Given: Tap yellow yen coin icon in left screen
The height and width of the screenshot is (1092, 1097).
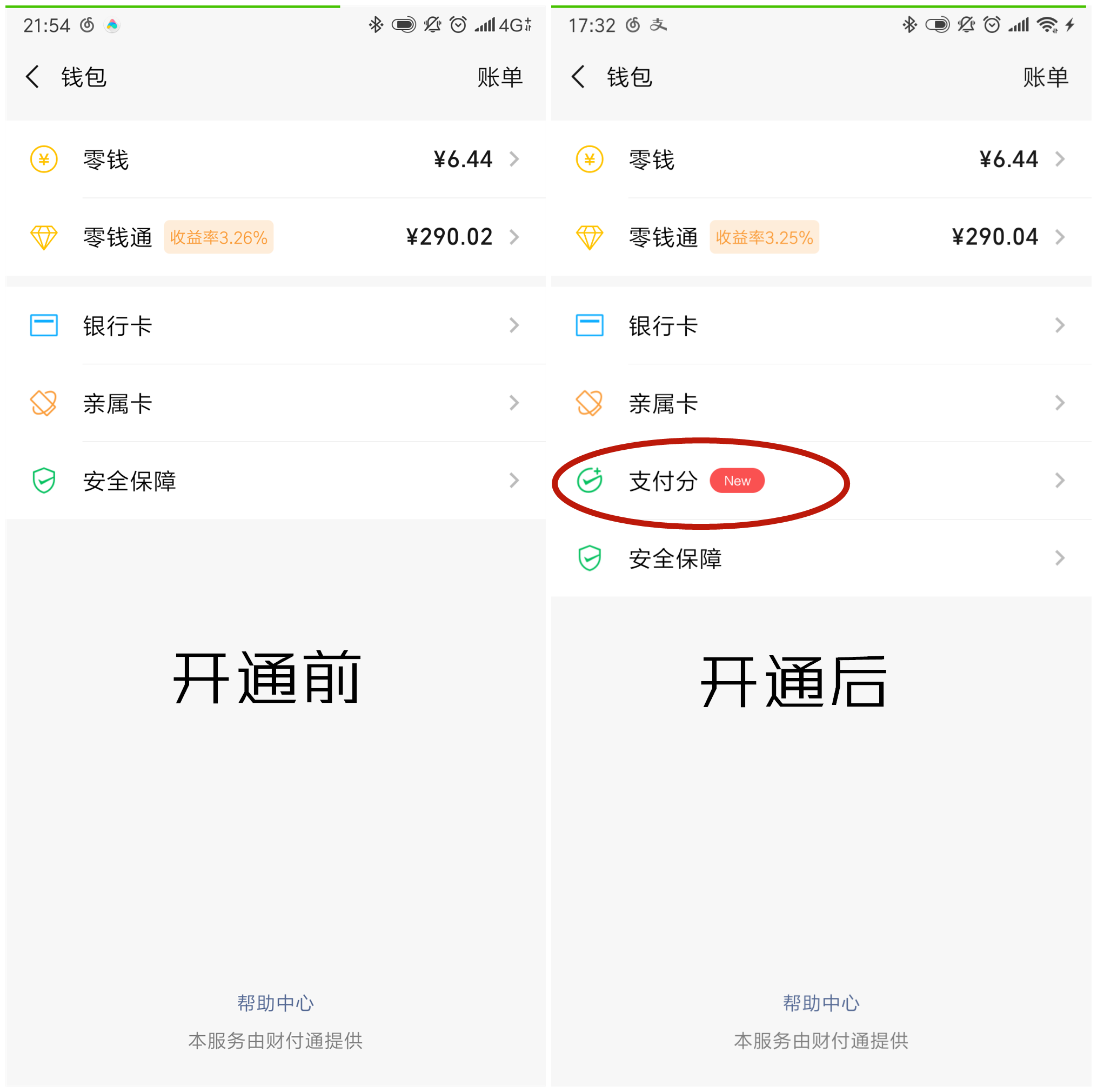Looking at the screenshot, I should [44, 159].
